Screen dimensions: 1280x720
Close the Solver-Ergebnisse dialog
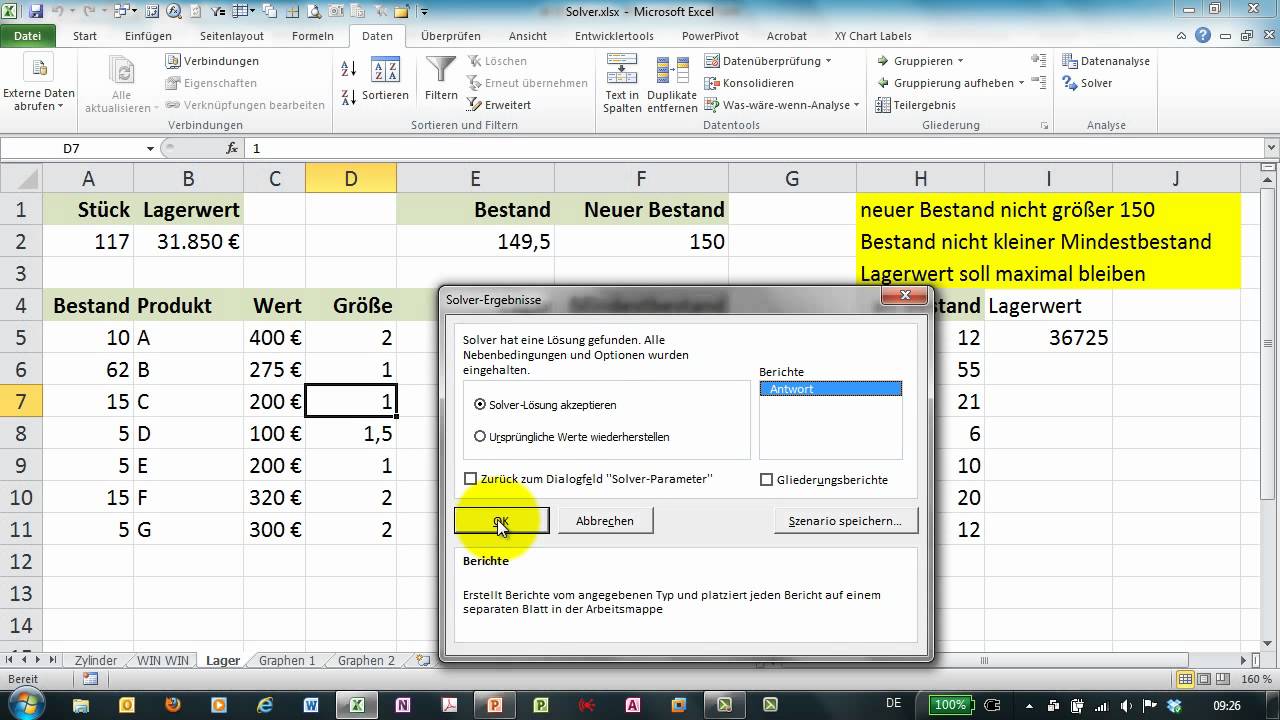tap(904, 296)
